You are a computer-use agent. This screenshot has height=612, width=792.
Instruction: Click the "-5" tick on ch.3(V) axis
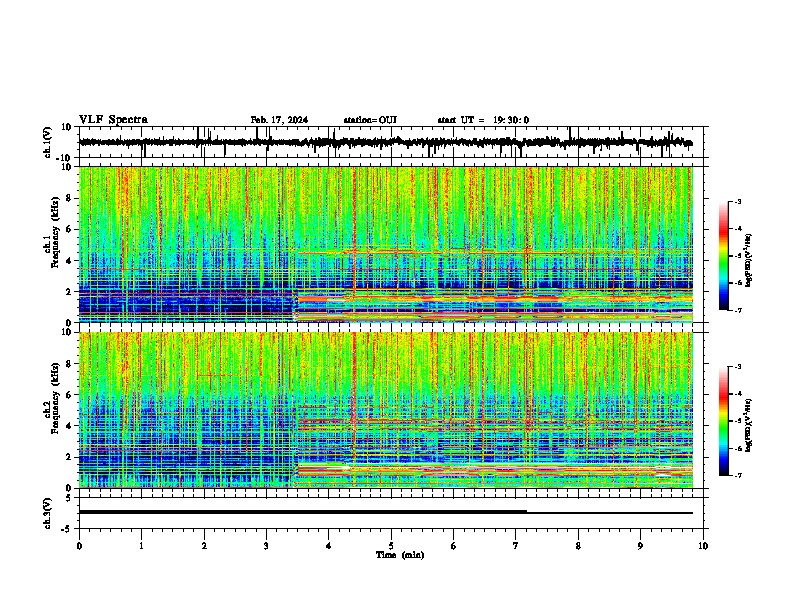pos(67,529)
